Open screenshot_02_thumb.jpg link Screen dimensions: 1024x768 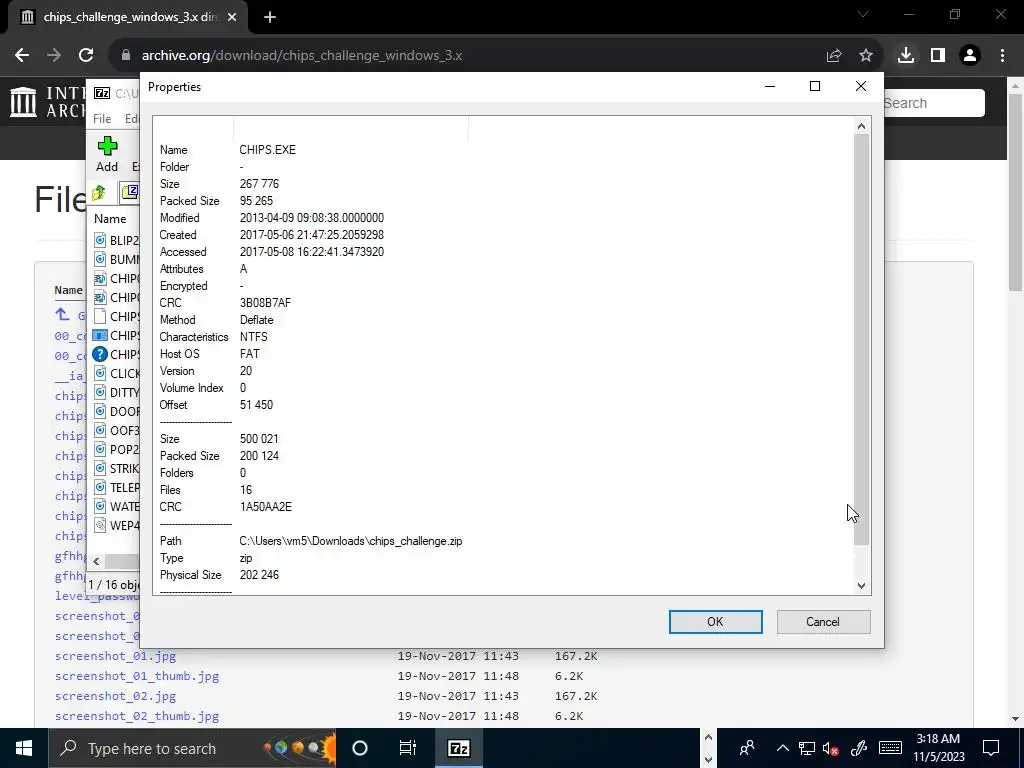point(137,716)
